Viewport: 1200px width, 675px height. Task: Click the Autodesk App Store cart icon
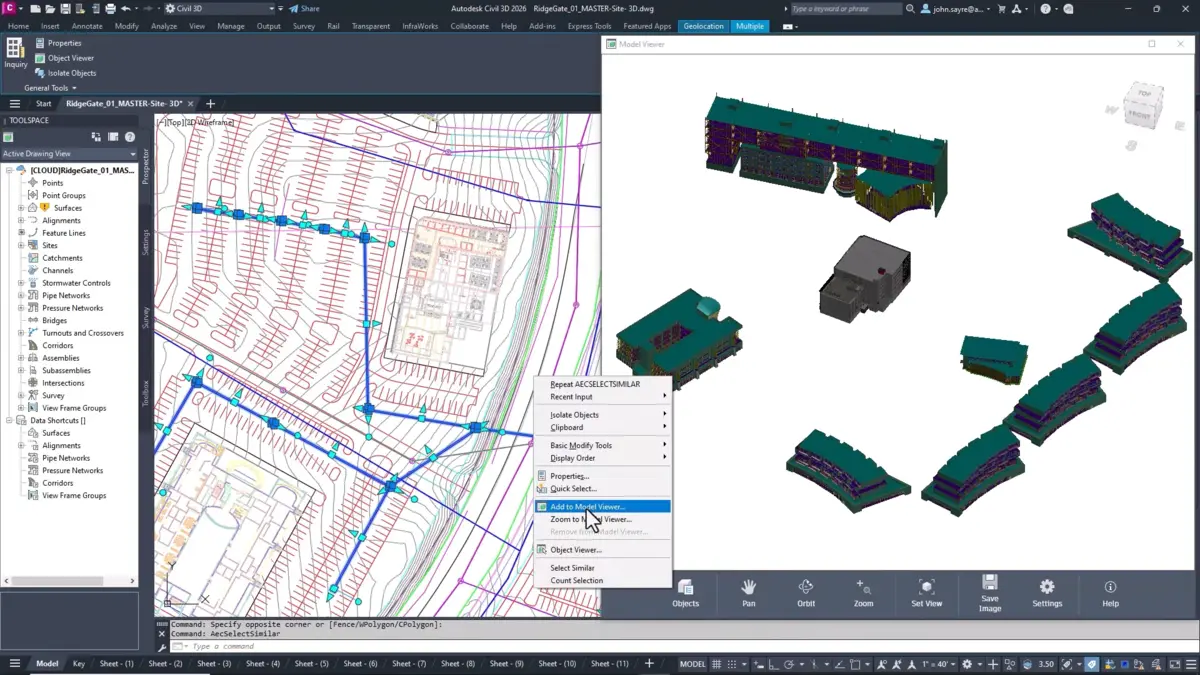[x=1002, y=8]
